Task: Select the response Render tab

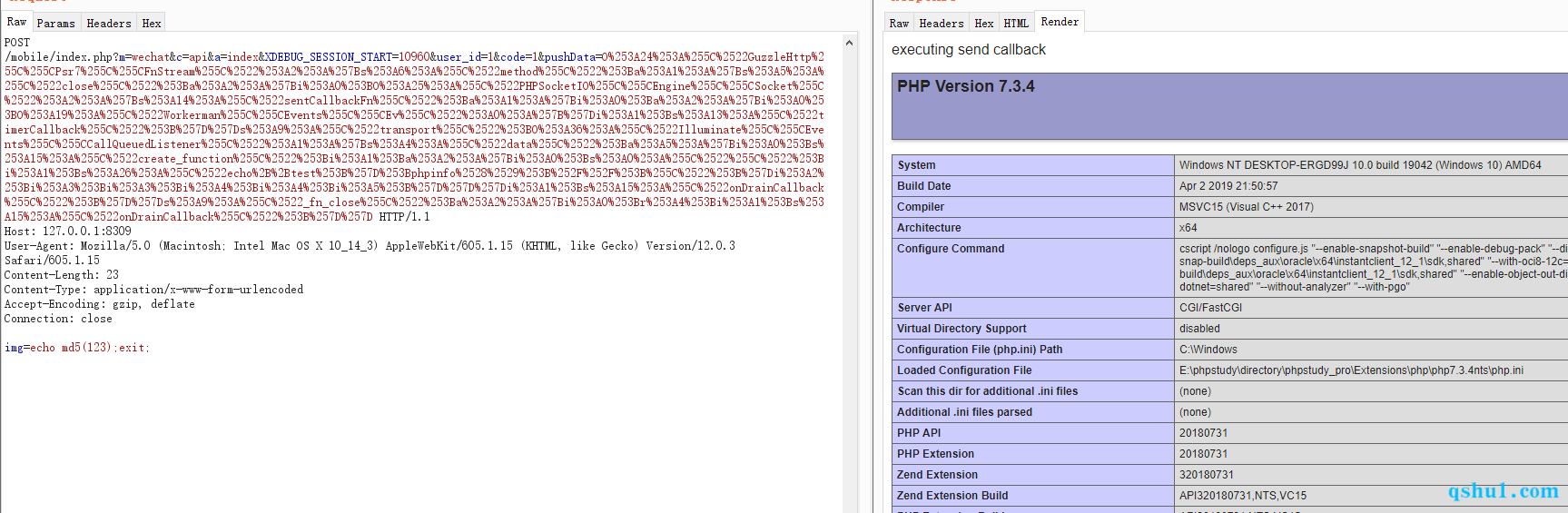Action: coord(1060,22)
